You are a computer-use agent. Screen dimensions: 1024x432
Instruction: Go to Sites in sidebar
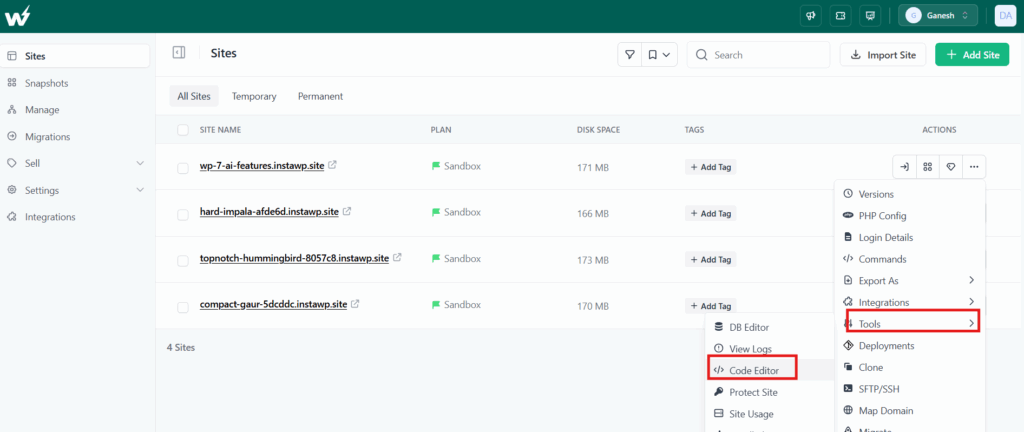click(75, 56)
